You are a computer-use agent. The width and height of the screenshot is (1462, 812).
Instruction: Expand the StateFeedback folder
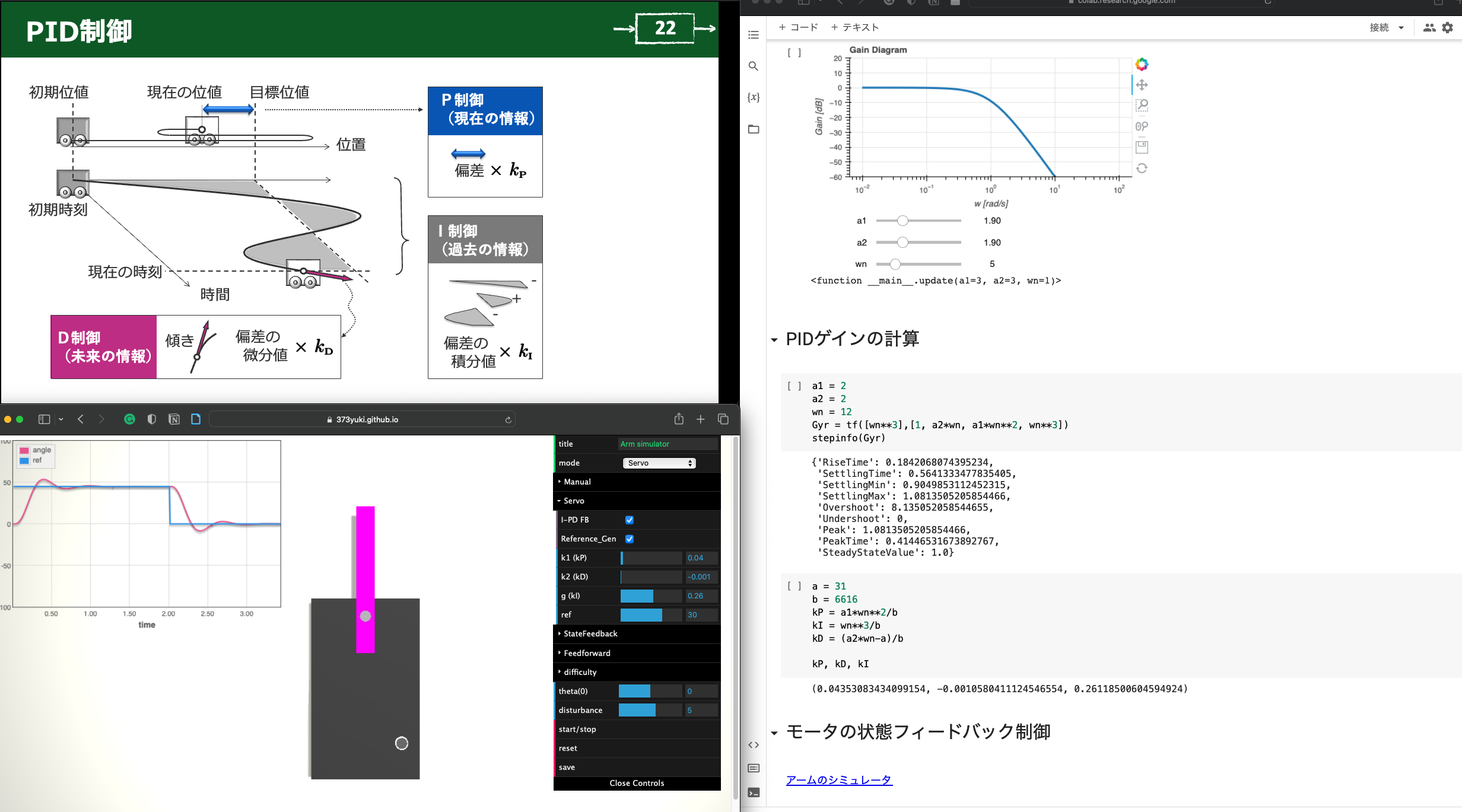(x=590, y=633)
